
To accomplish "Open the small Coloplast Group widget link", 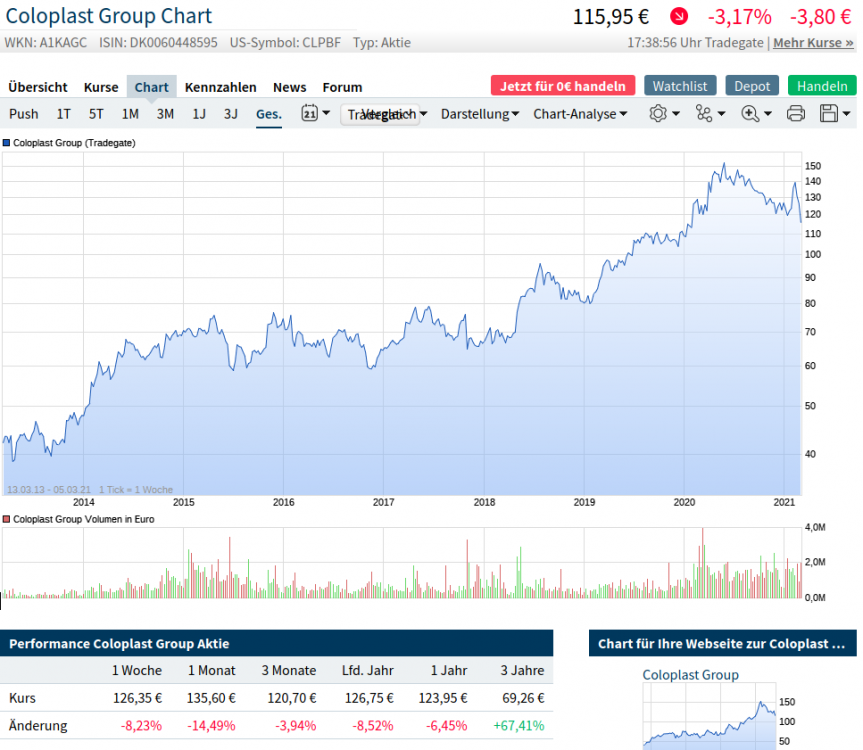I will tap(690, 675).
